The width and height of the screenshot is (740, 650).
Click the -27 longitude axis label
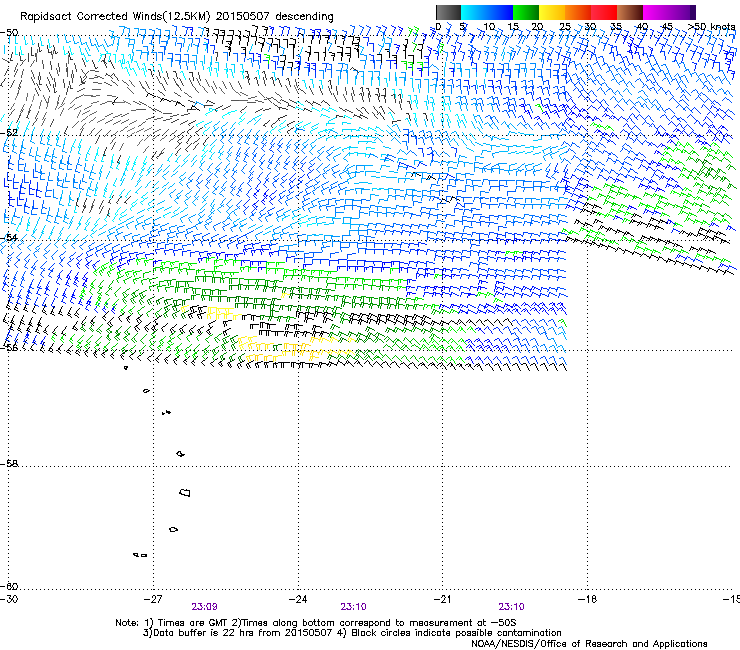pyautogui.click(x=153, y=599)
